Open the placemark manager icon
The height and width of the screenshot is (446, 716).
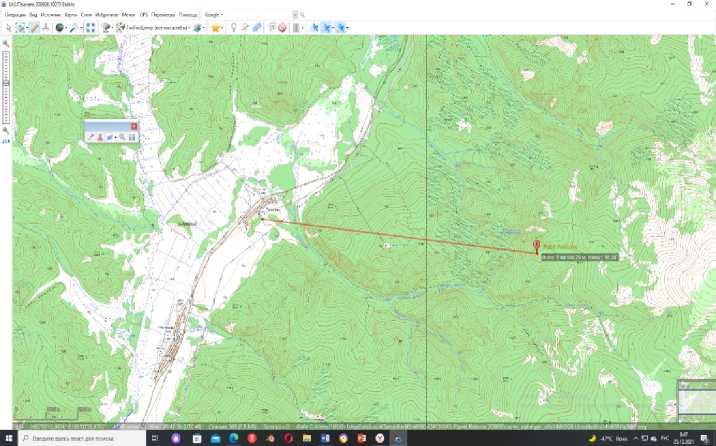[272, 28]
